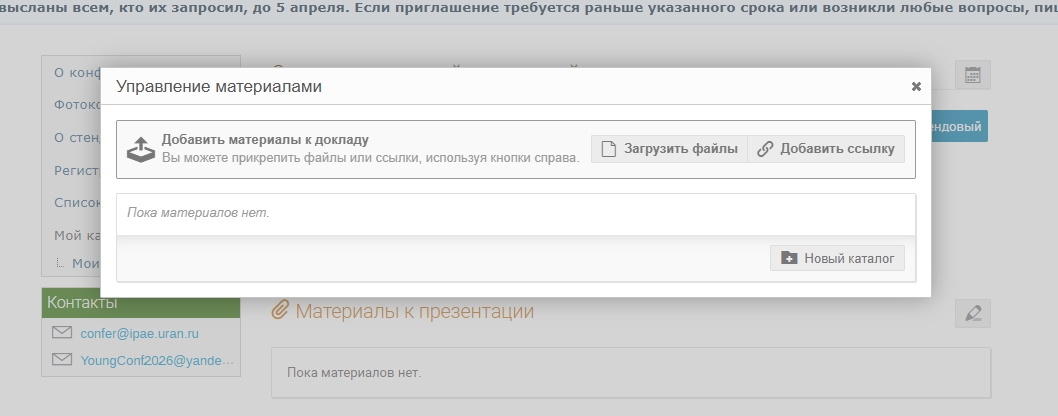1058x416 pixels.
Task: Click the pencil edit icon for presentation materials
Action: [972, 313]
